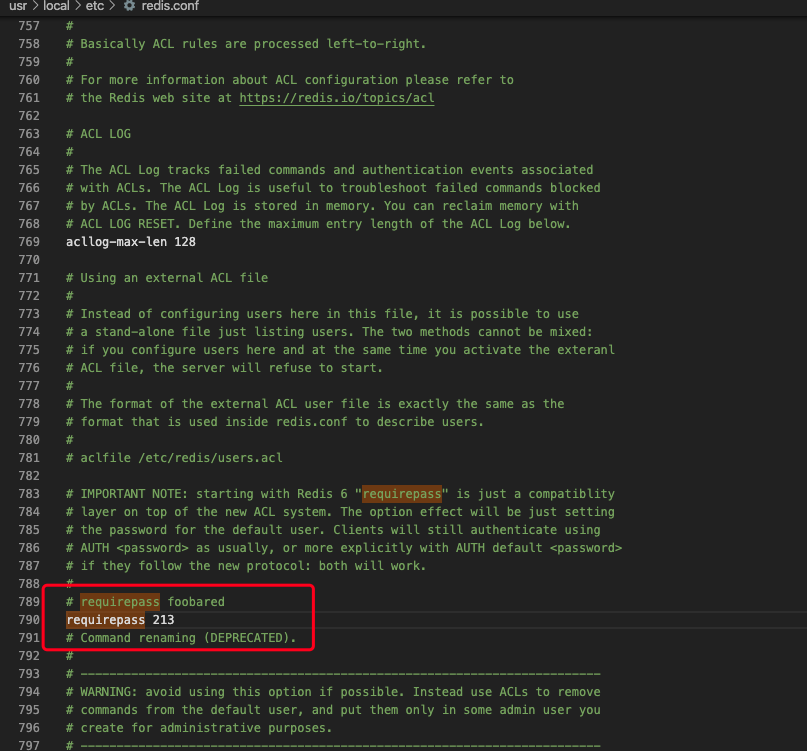Open the https://redis.io/topics/acl link
The width and height of the screenshot is (807, 751).
point(337,98)
